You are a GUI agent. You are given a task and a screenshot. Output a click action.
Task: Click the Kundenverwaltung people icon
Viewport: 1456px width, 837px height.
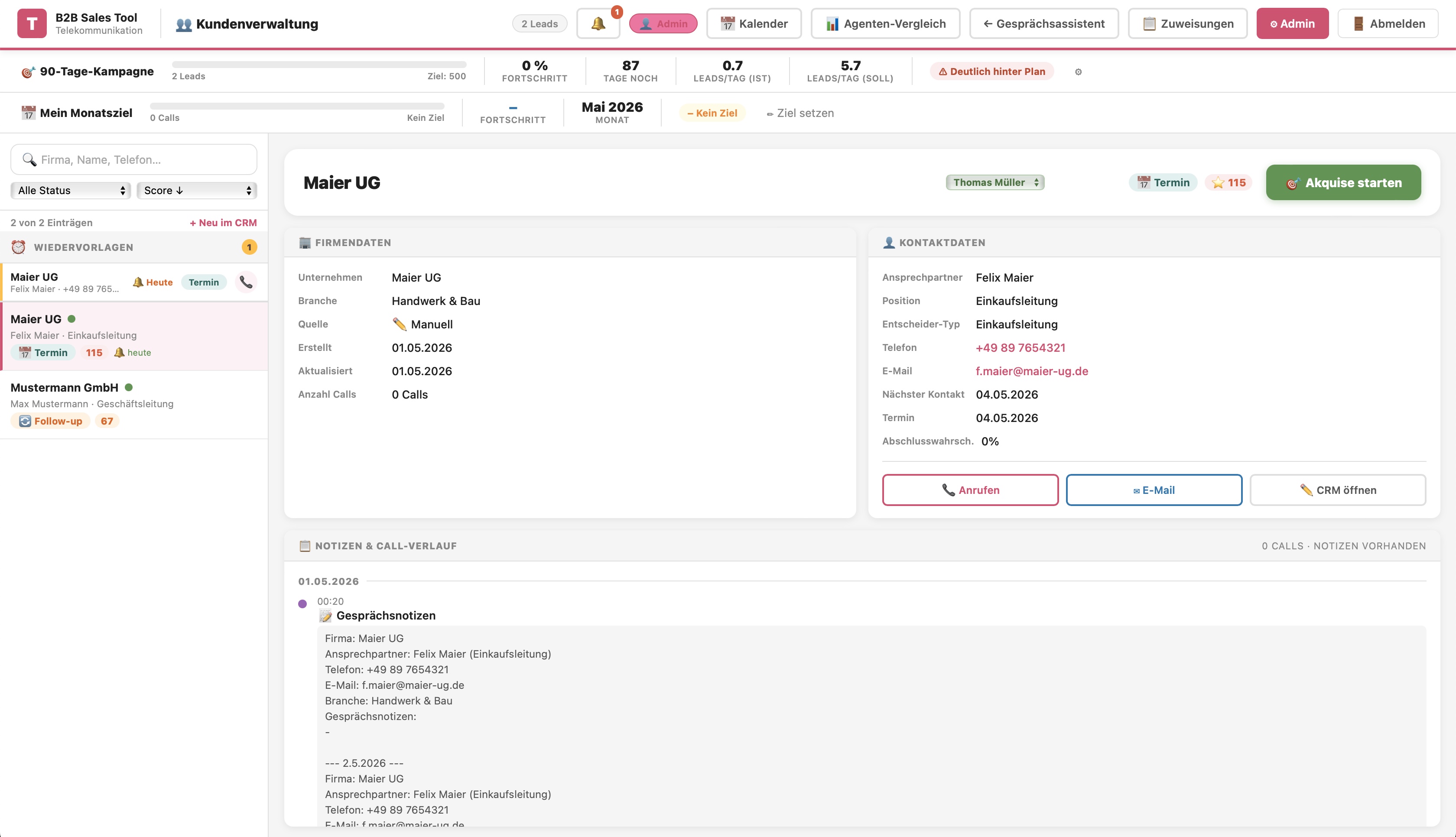[x=183, y=25]
